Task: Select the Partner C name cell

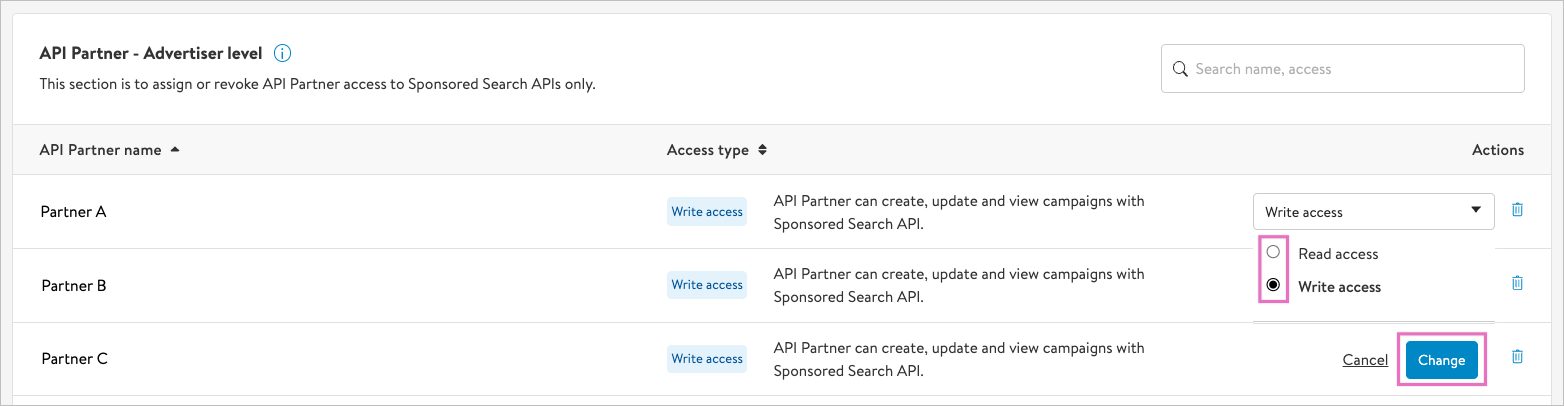Action: [74, 359]
